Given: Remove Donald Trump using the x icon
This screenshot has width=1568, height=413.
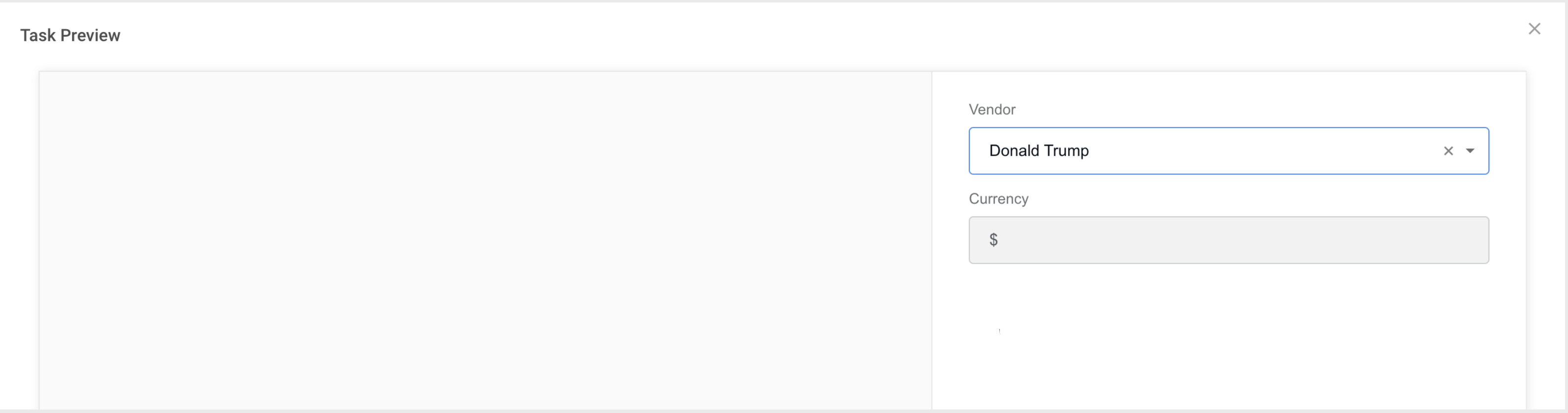Looking at the screenshot, I should [x=1448, y=151].
